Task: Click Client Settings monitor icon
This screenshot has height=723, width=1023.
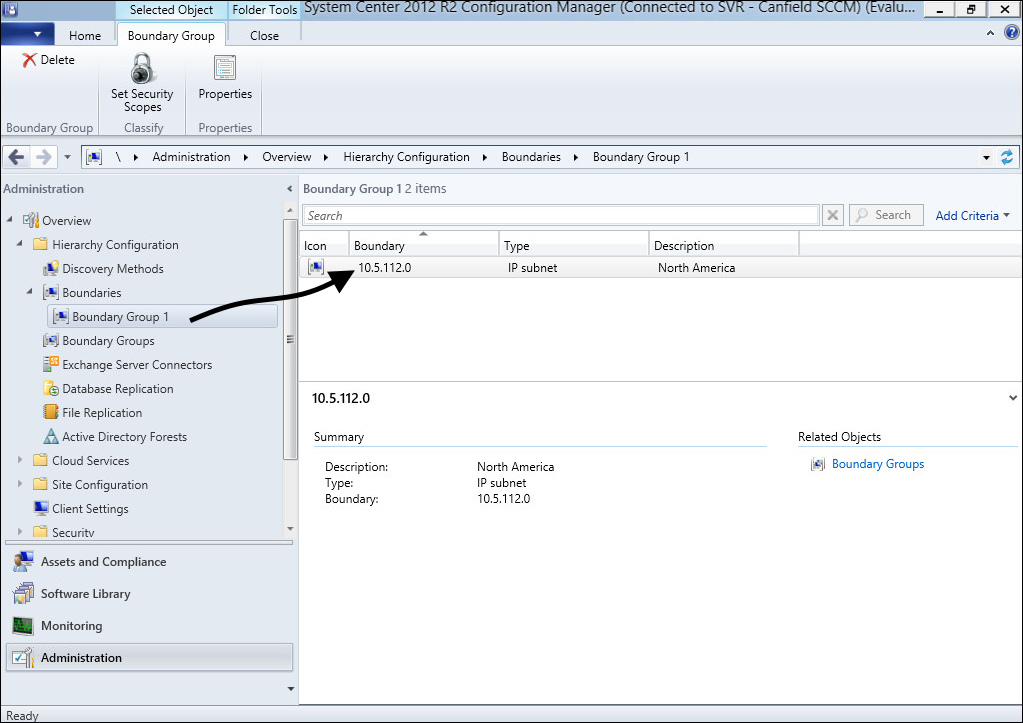Action: click(x=40, y=508)
